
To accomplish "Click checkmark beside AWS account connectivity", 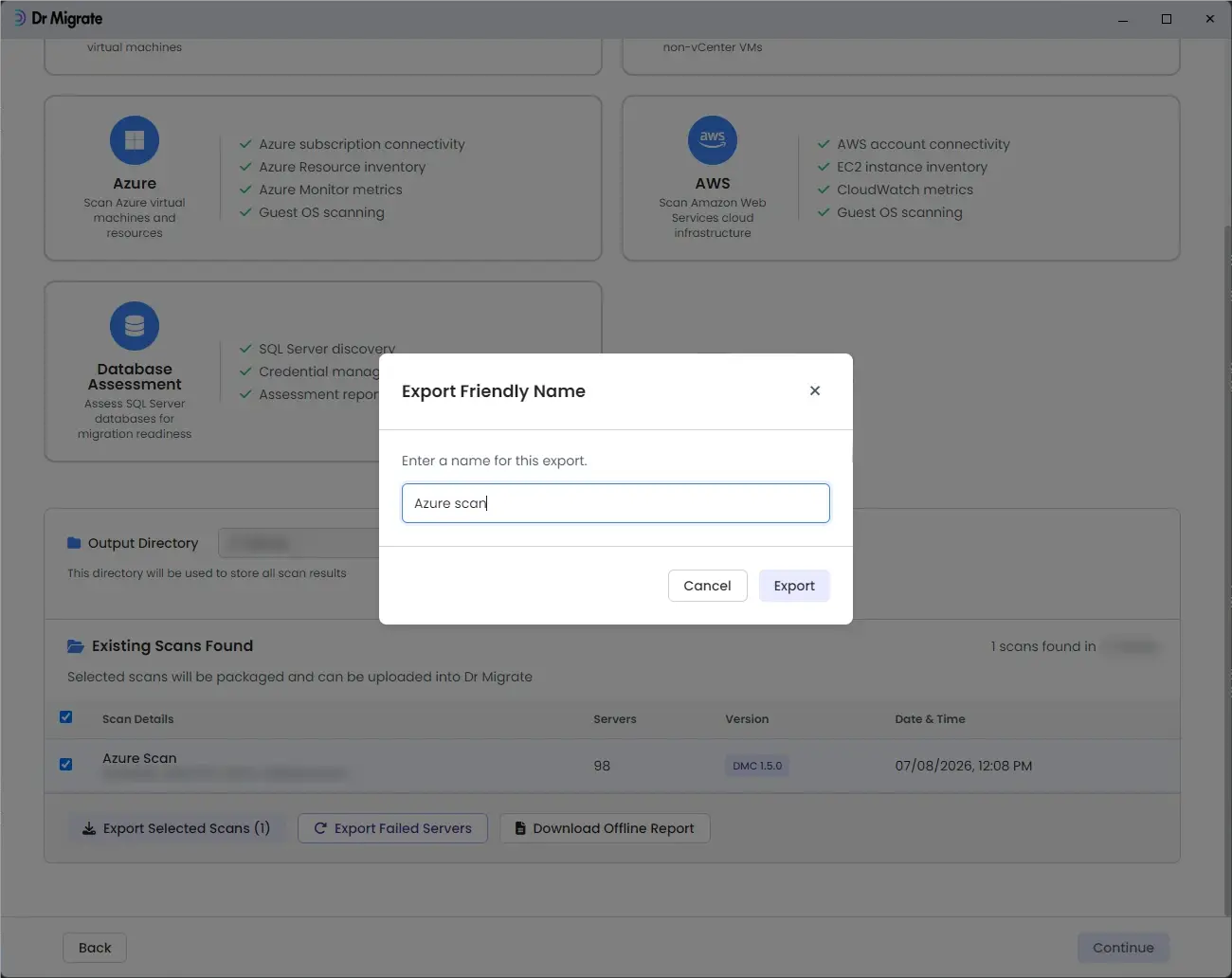I will coord(824,144).
